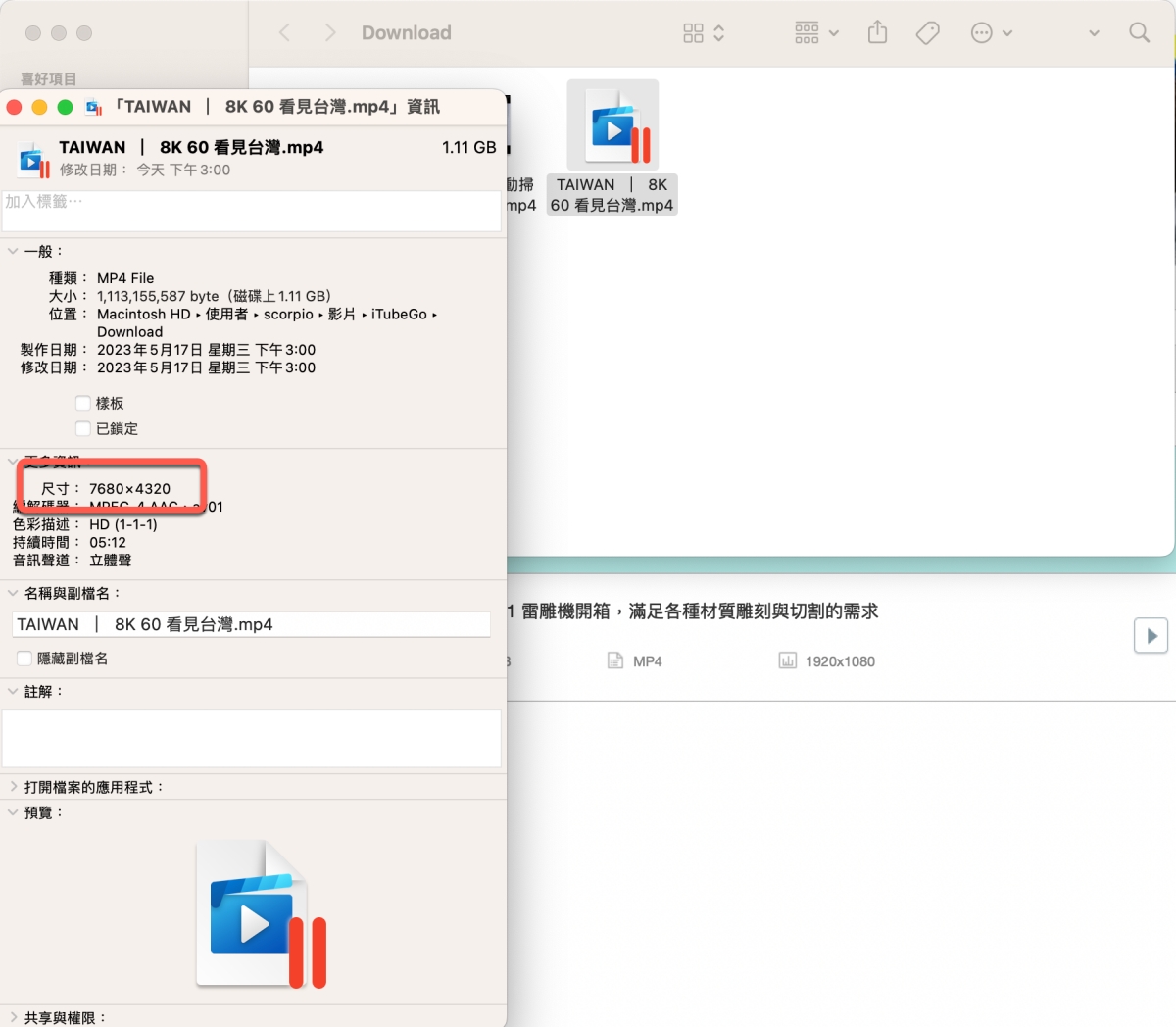The image size is (1176, 1027).
Task: Toggle the 樣板 checkbox
Action: point(83,403)
